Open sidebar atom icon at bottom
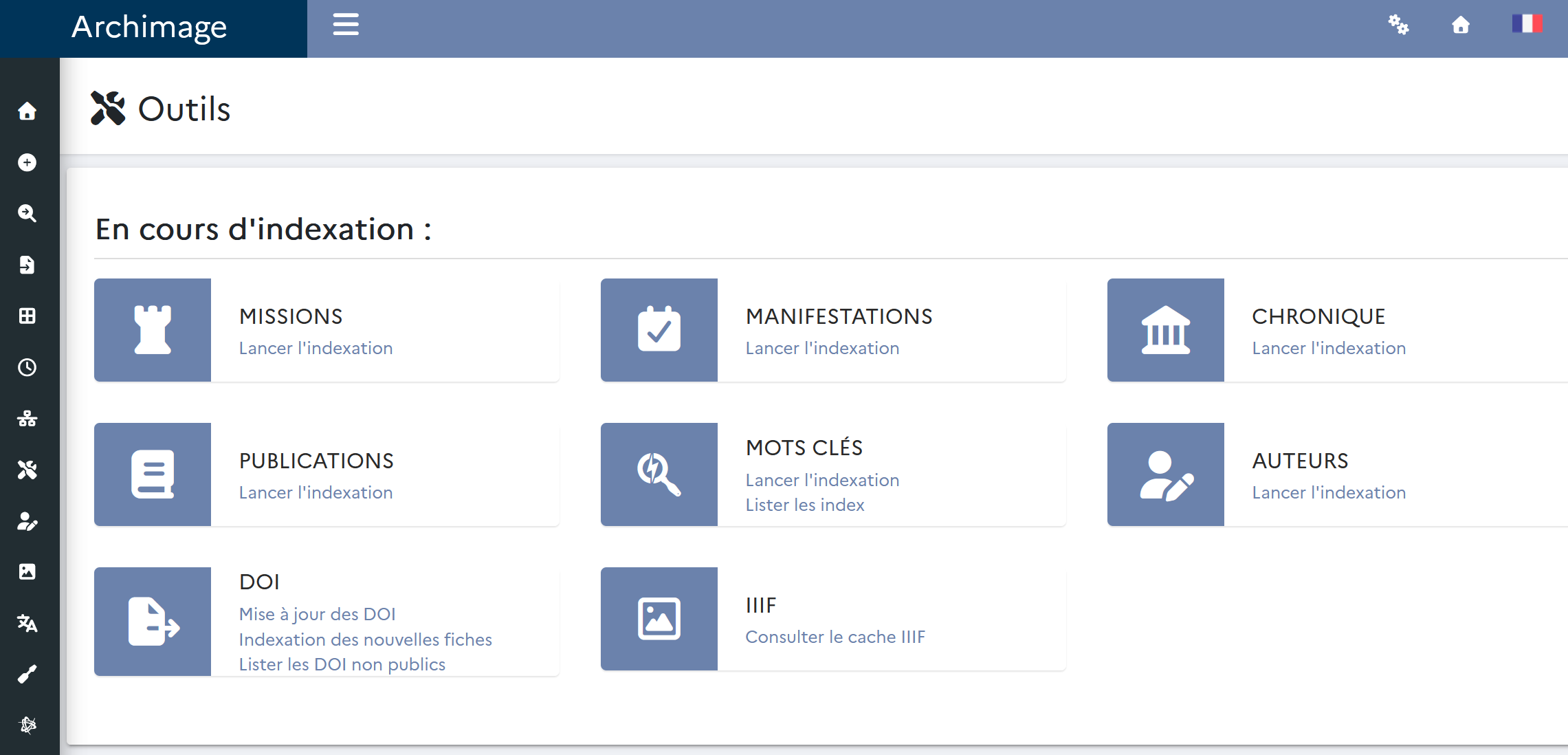 click(27, 725)
